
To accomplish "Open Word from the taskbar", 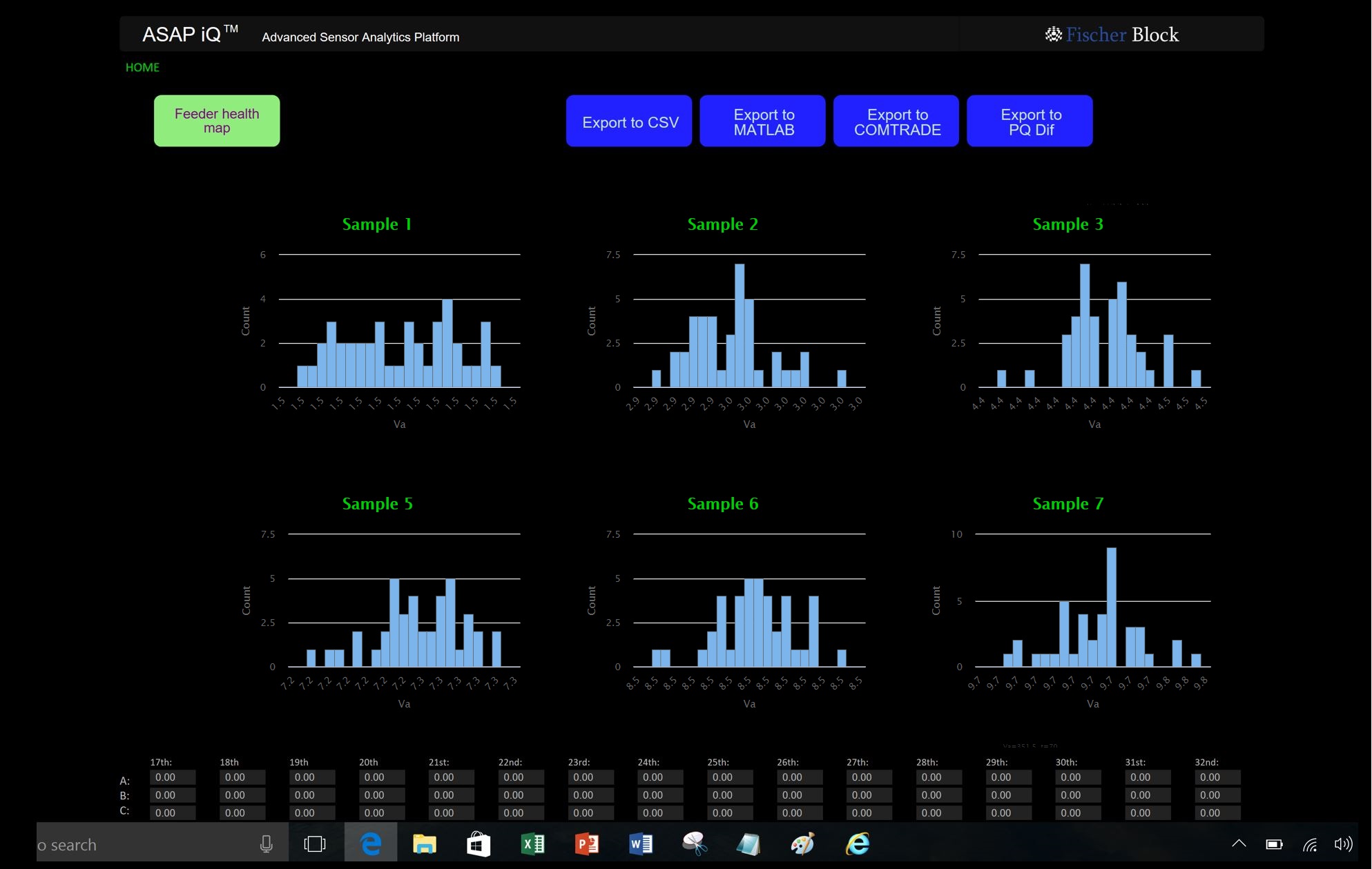I will point(640,843).
